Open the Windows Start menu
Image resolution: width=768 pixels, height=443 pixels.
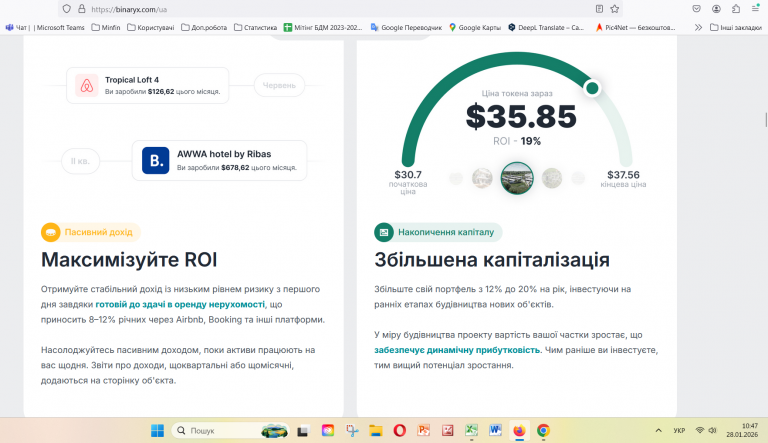point(157,431)
